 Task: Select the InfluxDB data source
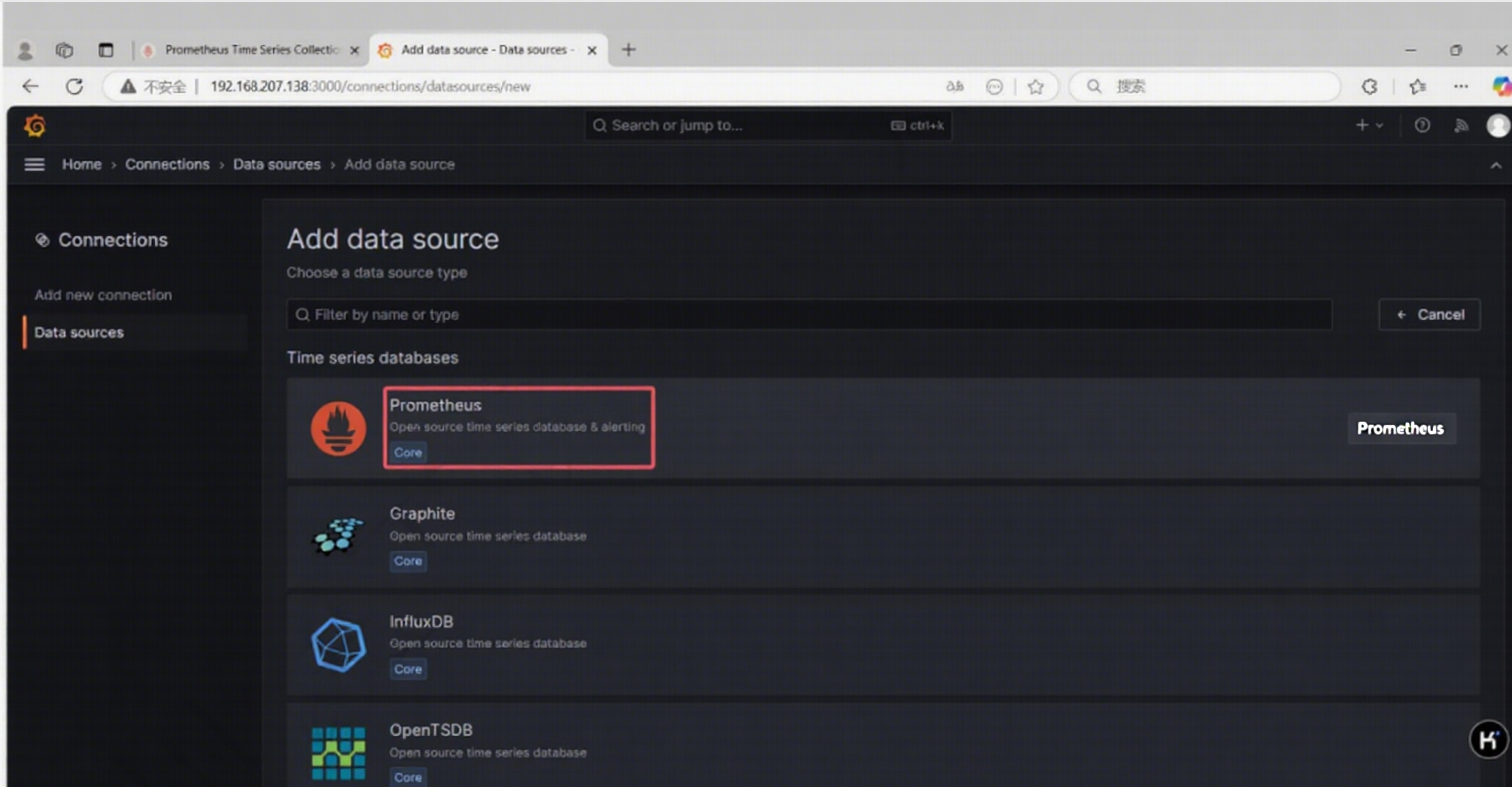click(x=883, y=645)
